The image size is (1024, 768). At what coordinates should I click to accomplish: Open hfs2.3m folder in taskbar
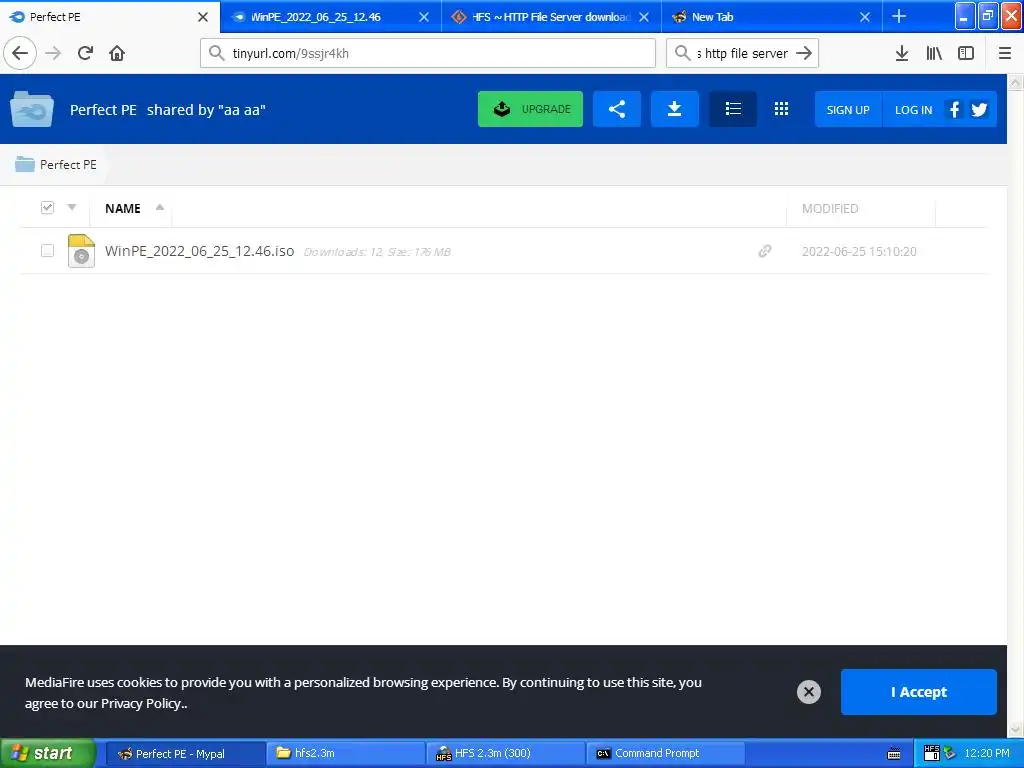tap(345, 753)
